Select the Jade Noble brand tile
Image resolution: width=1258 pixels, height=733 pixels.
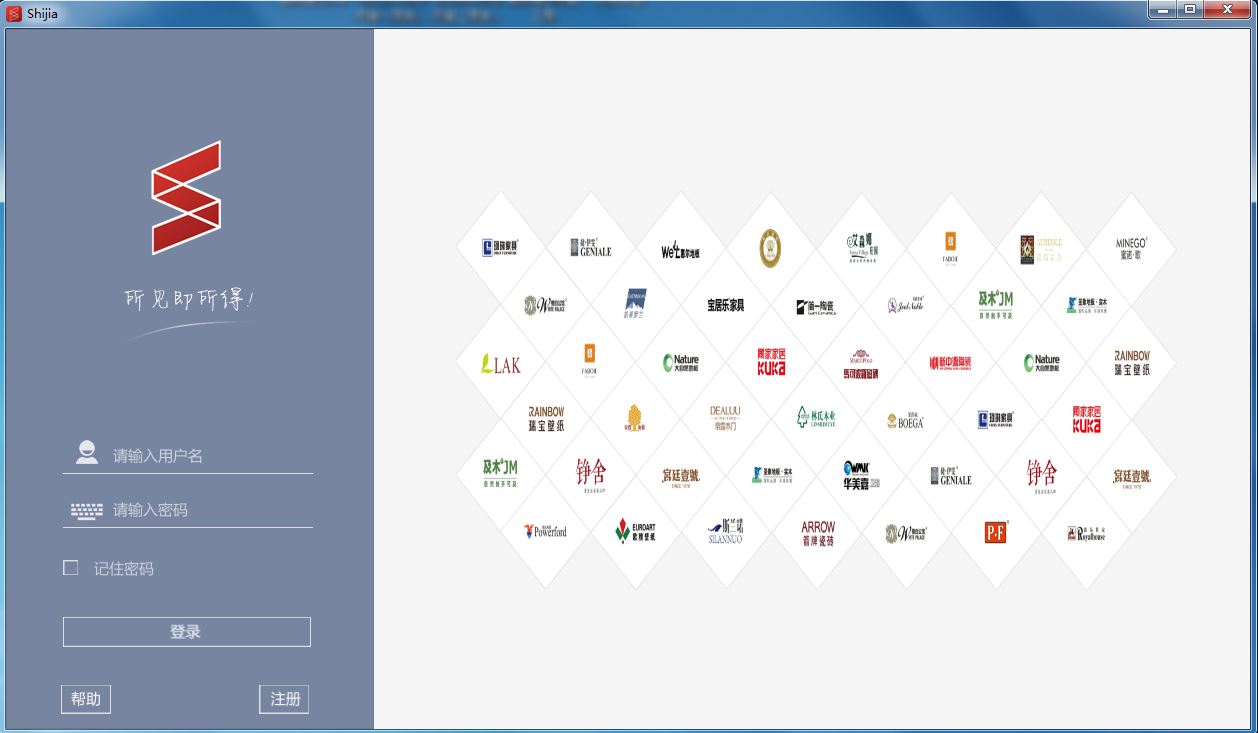click(906, 305)
